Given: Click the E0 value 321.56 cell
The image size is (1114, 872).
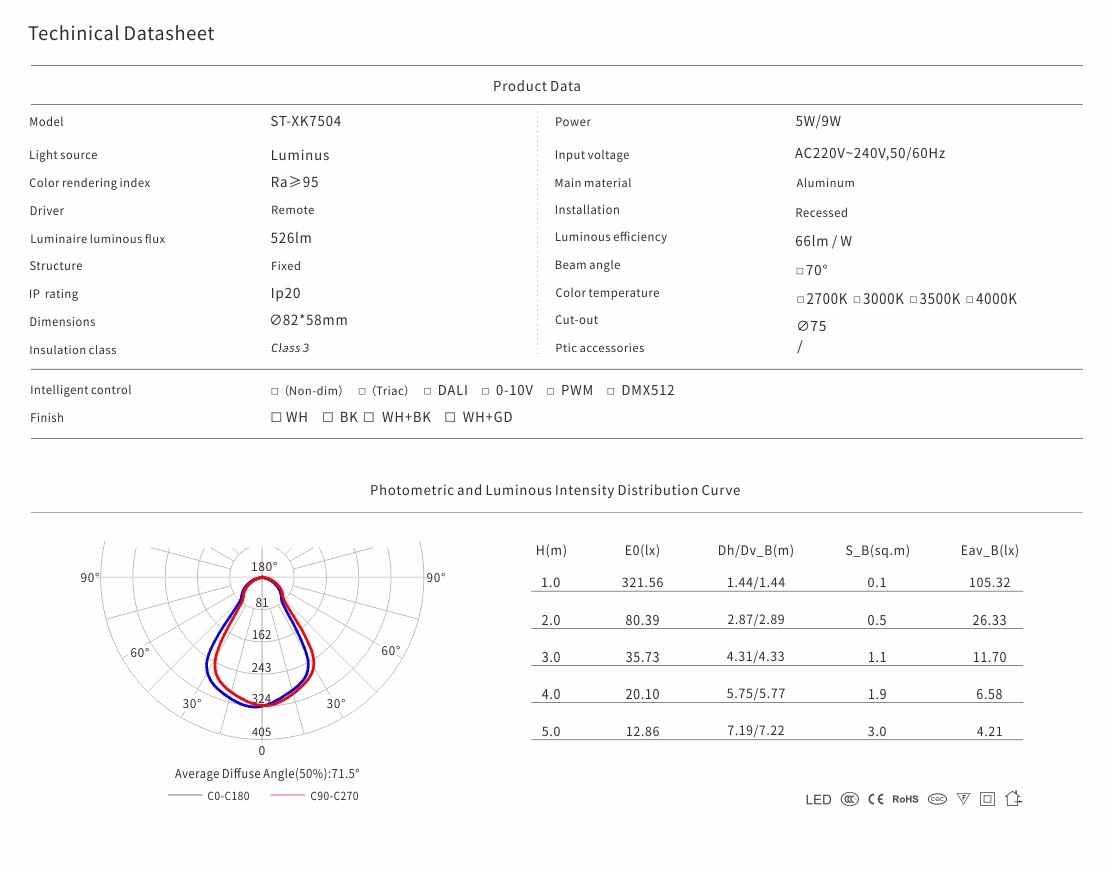Looking at the screenshot, I should pyautogui.click(x=643, y=582).
